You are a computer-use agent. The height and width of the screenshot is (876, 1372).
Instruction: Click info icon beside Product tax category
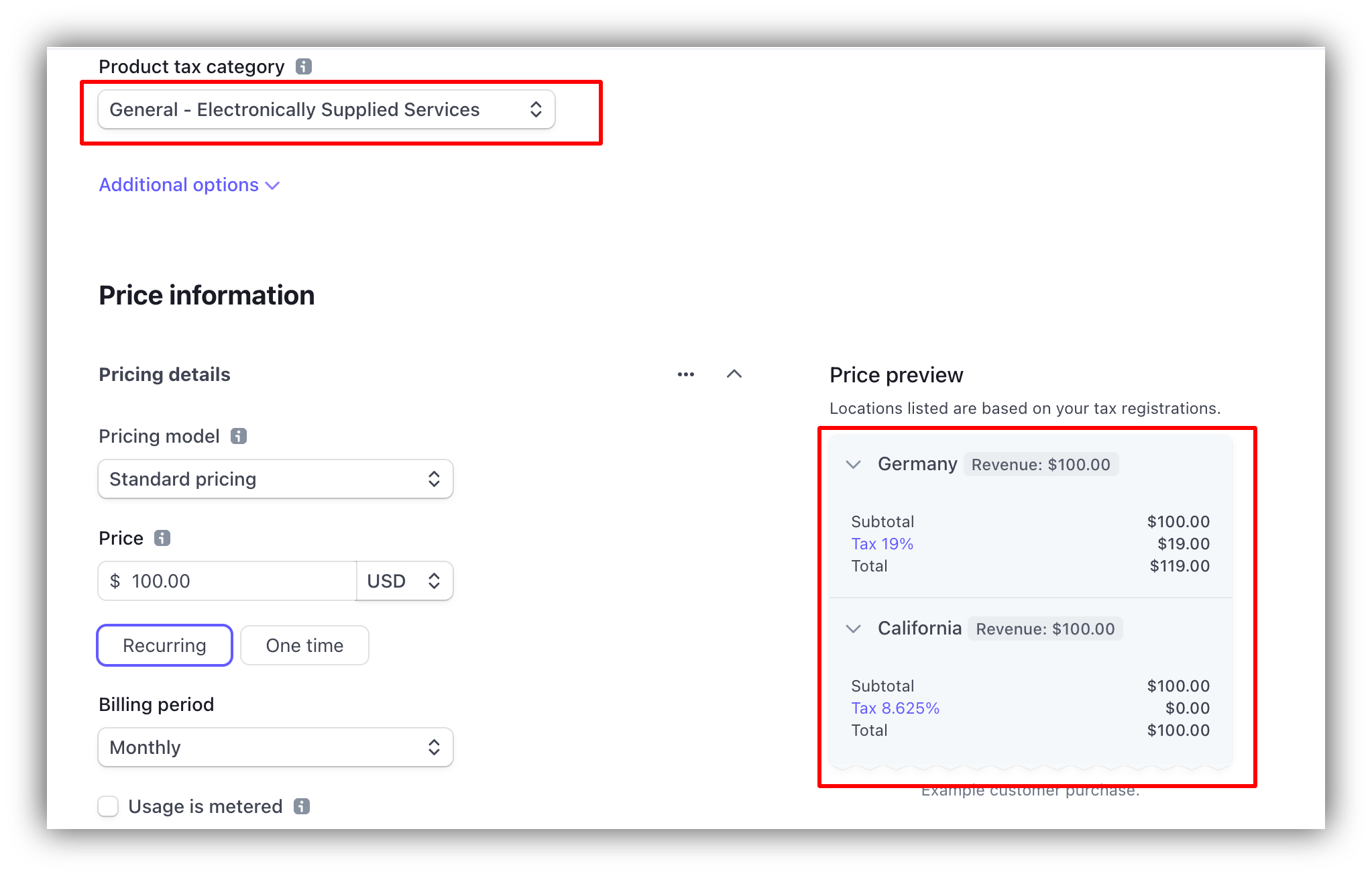(x=304, y=66)
